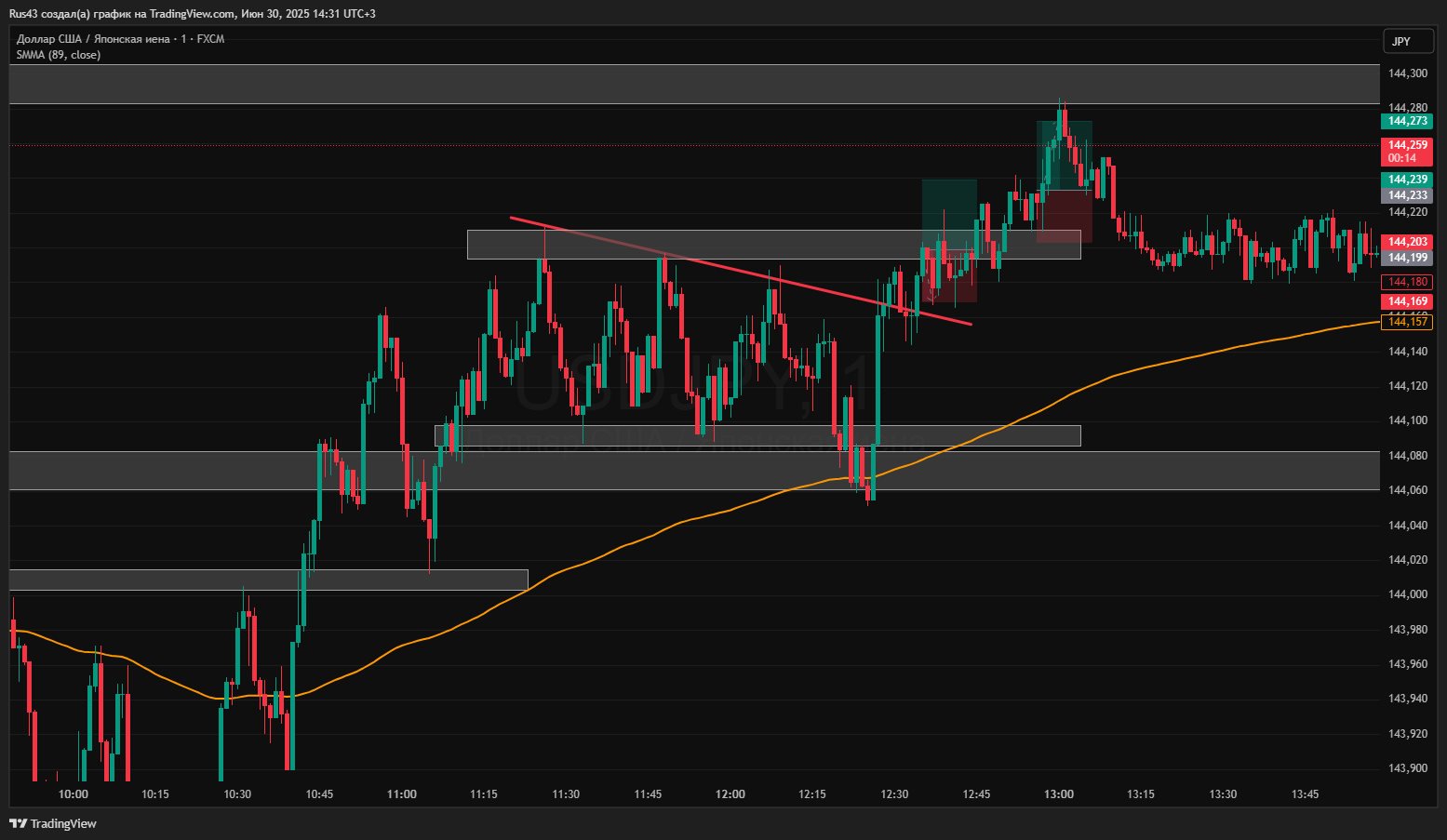Click 144,120 on the price scale

pos(1407,386)
